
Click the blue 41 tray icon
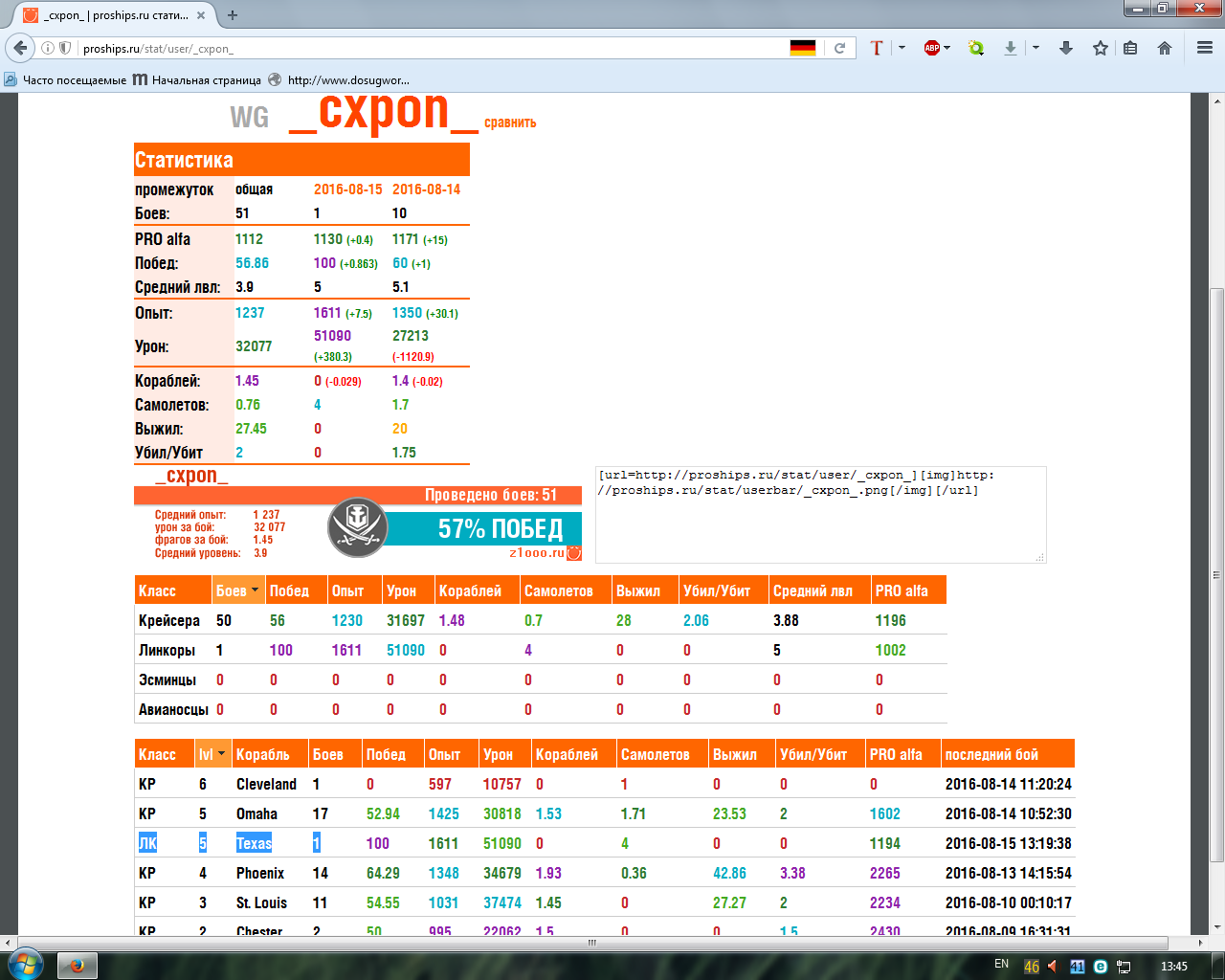point(1078,966)
